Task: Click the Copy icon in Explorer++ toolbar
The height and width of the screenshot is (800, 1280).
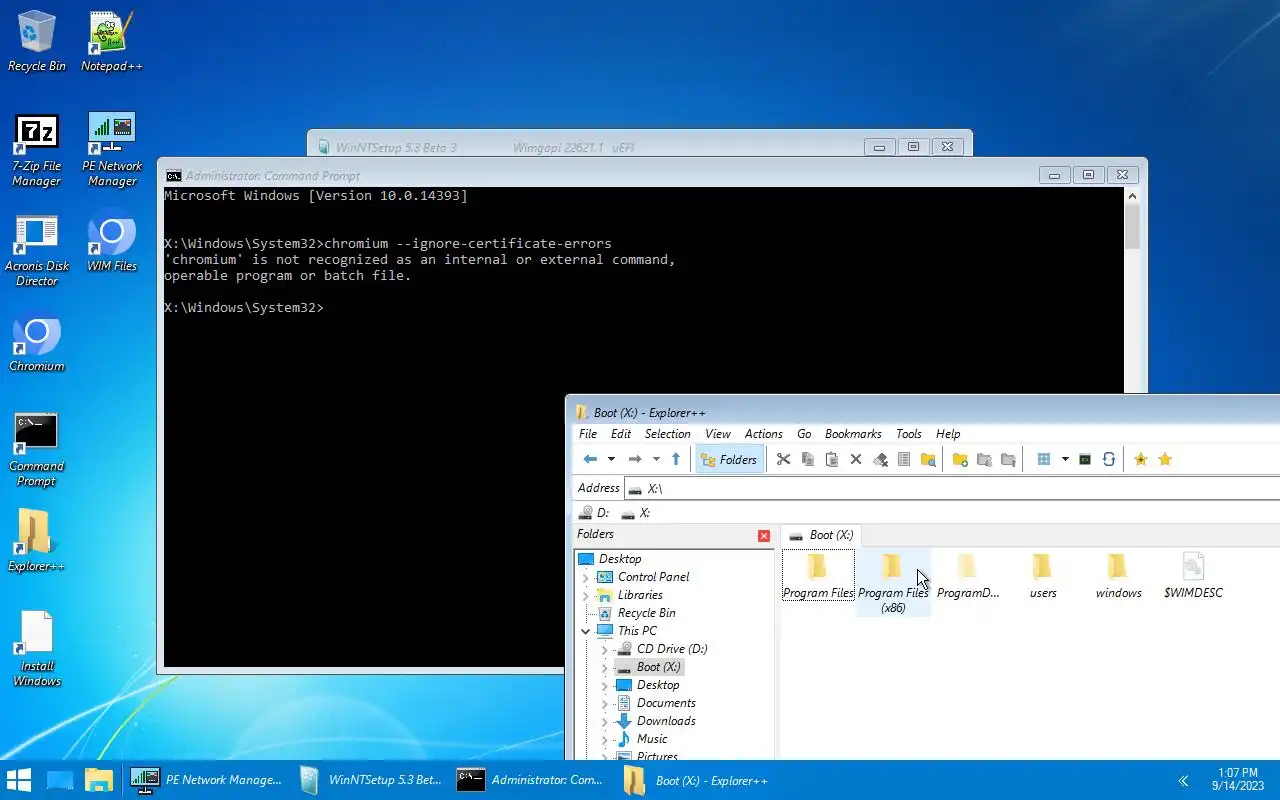Action: coord(807,459)
